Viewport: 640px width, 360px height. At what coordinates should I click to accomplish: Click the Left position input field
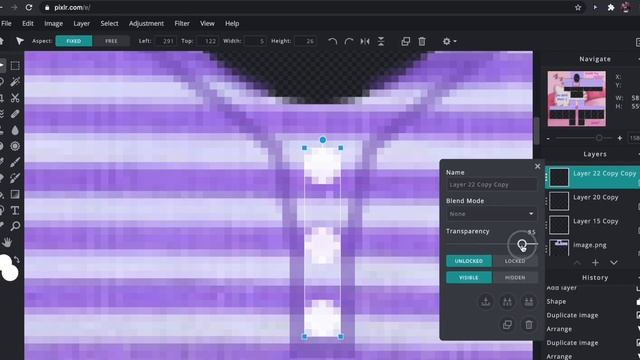pyautogui.click(x=166, y=41)
